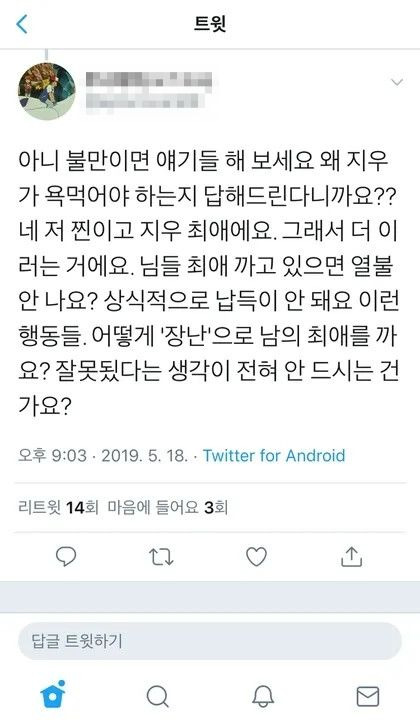Screen dimensions: 420x724
Task: Open the Twitter for Android link
Action: [274, 456]
